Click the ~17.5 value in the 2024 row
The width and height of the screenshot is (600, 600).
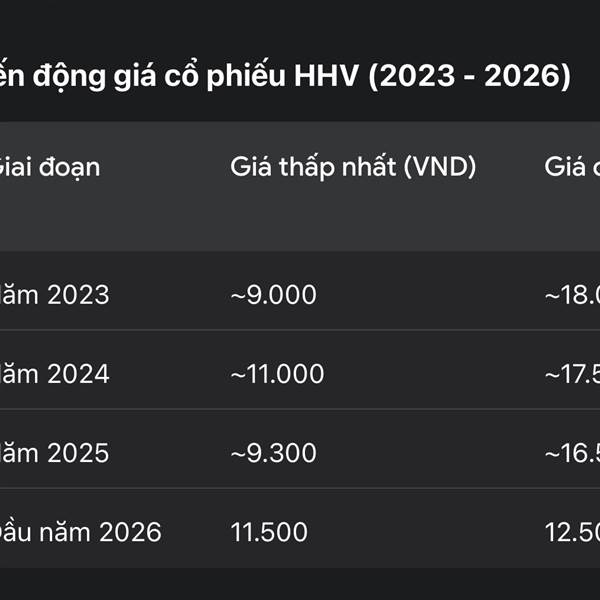coord(572,374)
